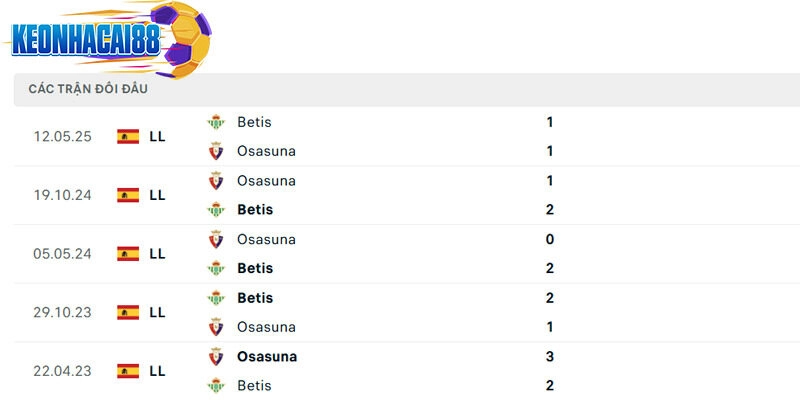Screen dimensions: 800x400
Task: Click the Betis crest in the 12.05.25 match
Action: (216, 122)
